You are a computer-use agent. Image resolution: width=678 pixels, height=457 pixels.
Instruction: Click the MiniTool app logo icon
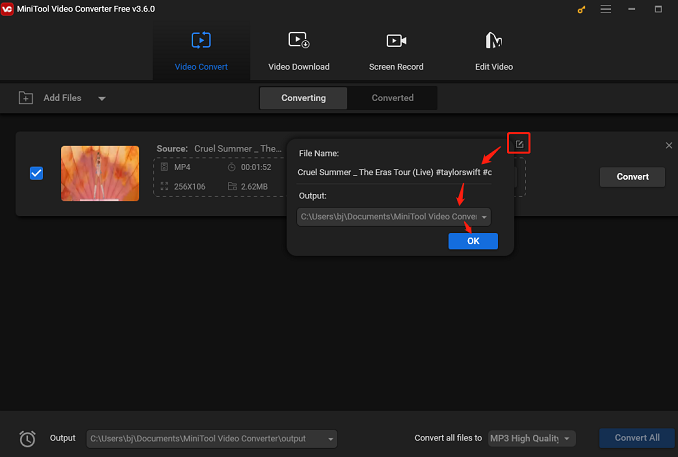pos(7,9)
